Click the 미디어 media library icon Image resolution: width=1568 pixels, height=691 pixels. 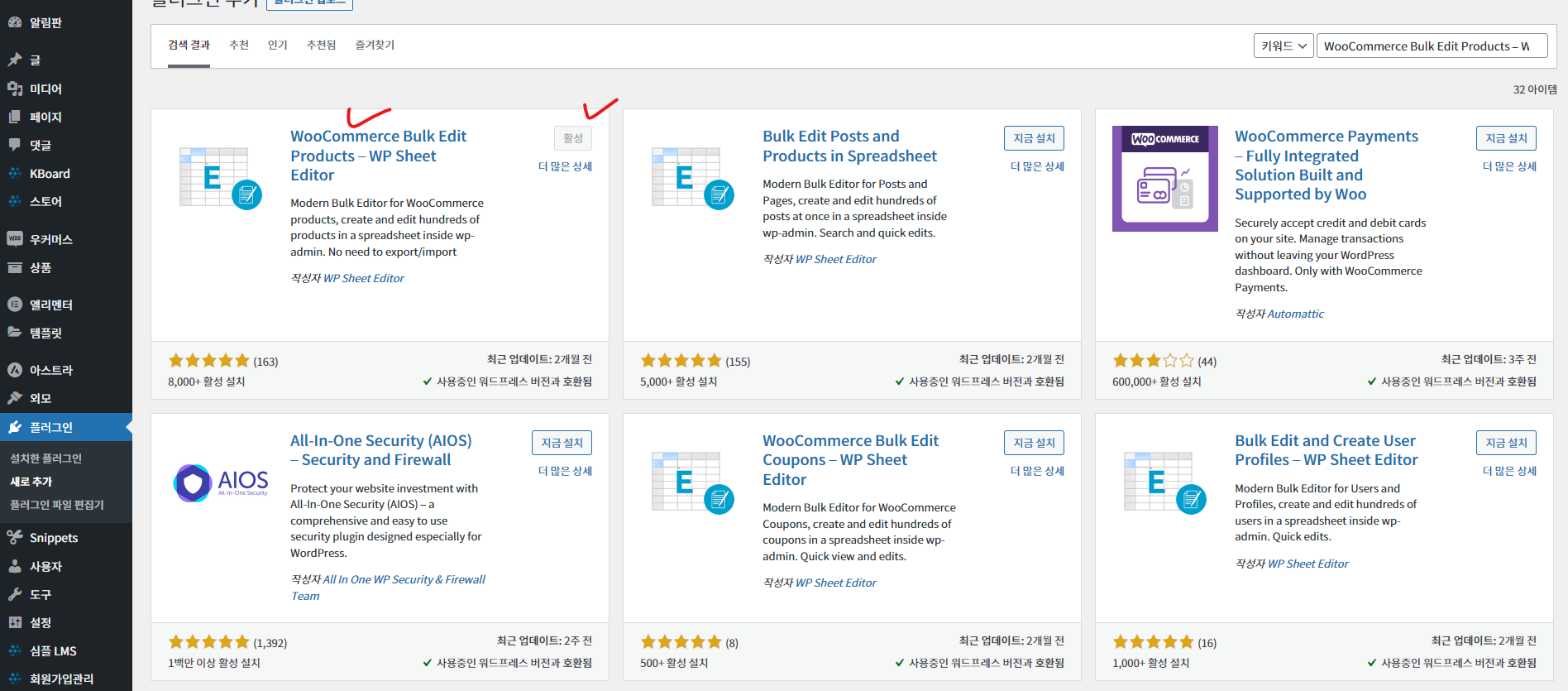(x=15, y=89)
